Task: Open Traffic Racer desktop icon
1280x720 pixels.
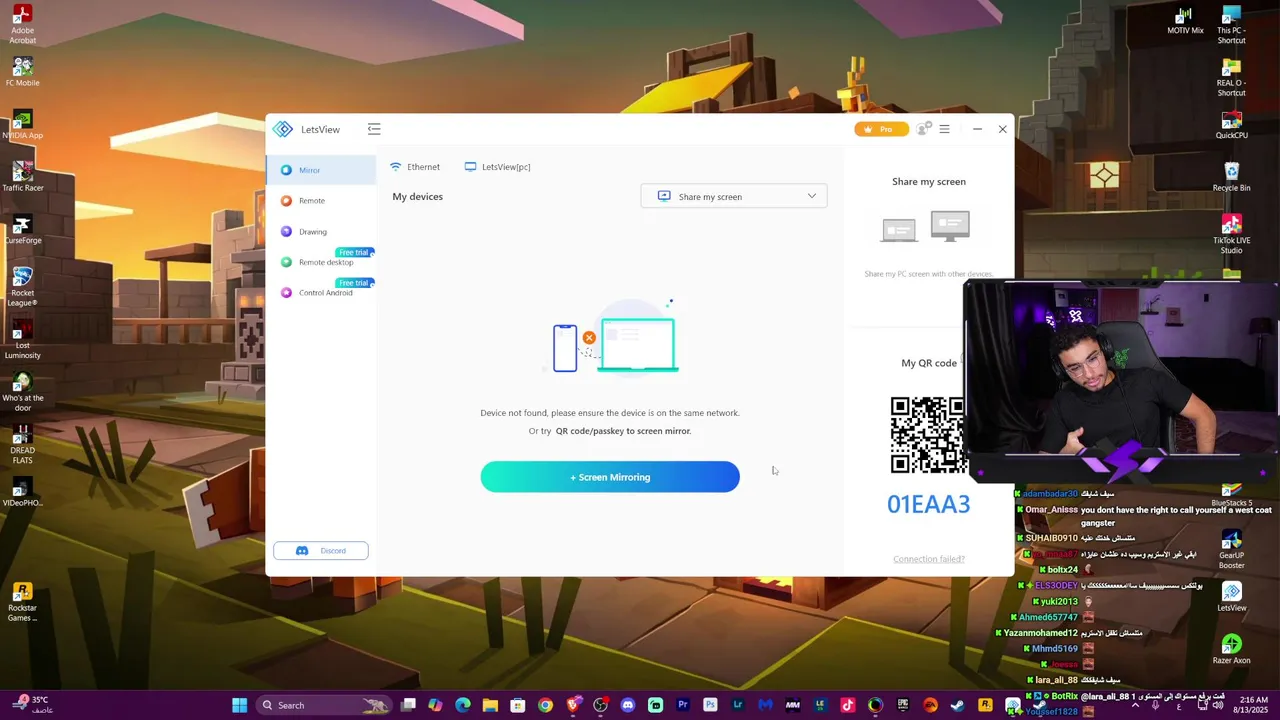Action: click(x=22, y=177)
